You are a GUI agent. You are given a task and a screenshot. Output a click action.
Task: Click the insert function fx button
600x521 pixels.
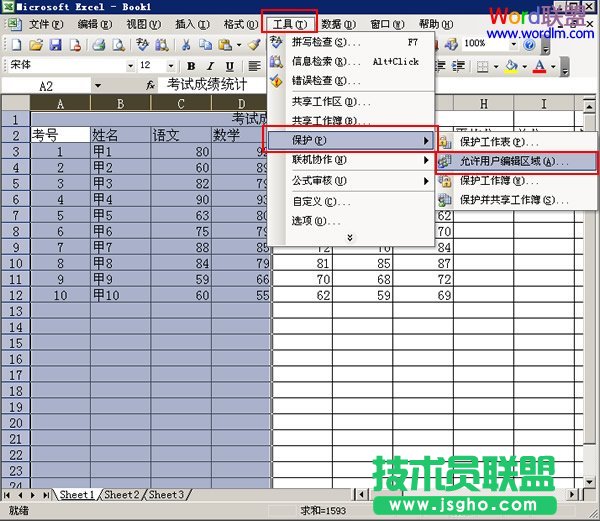[150, 85]
